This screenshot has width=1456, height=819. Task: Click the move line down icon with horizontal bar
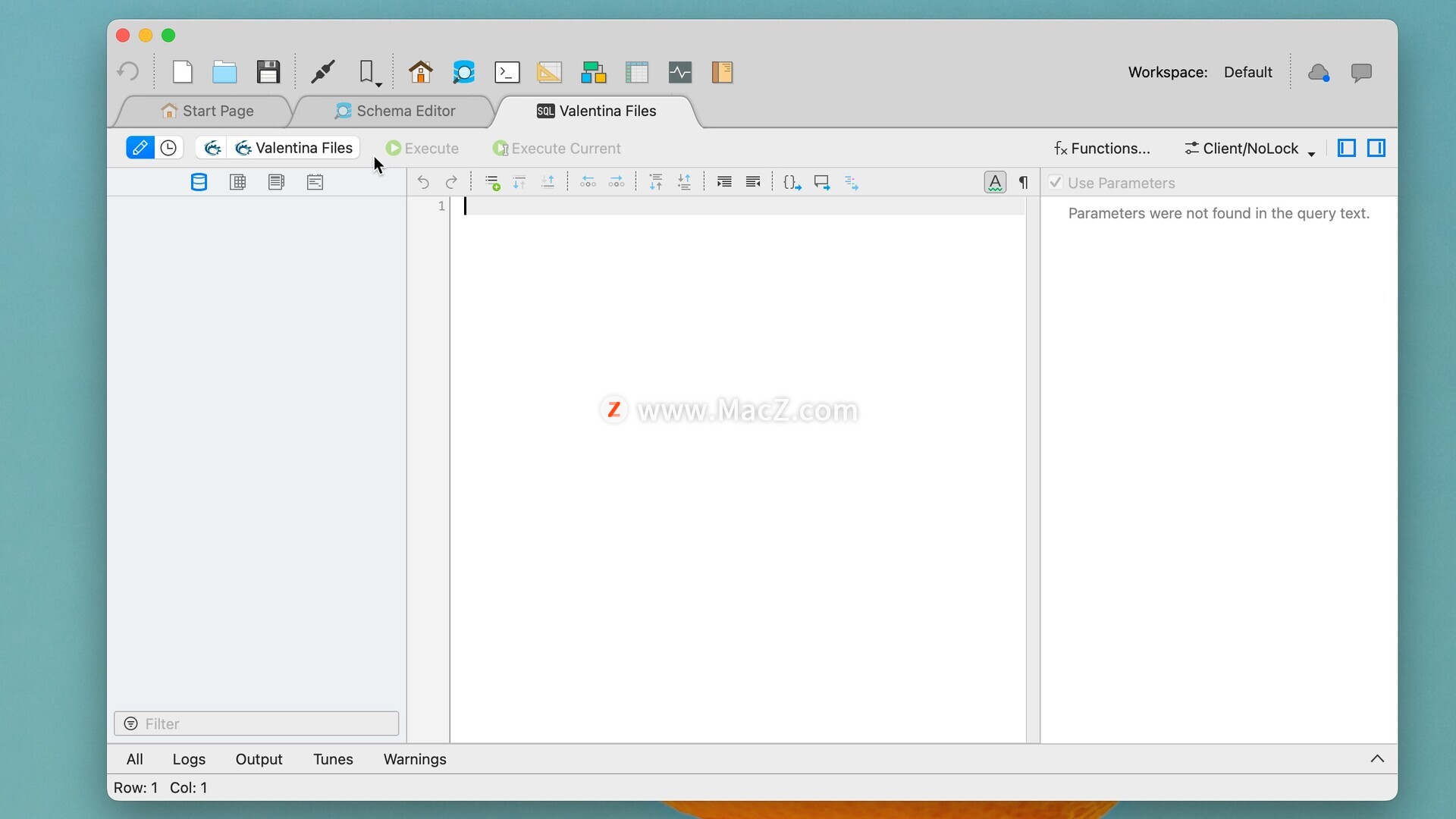tap(548, 182)
